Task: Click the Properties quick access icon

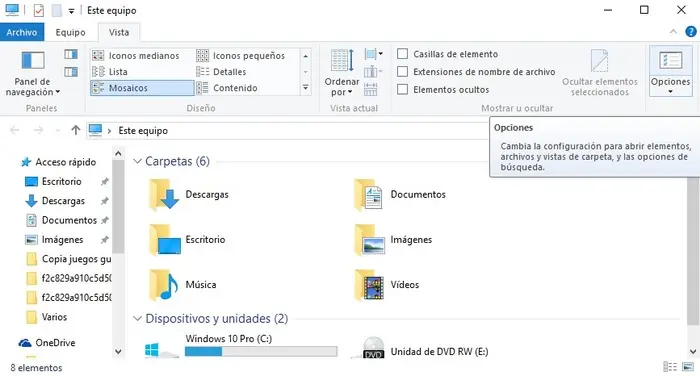Action: point(39,10)
